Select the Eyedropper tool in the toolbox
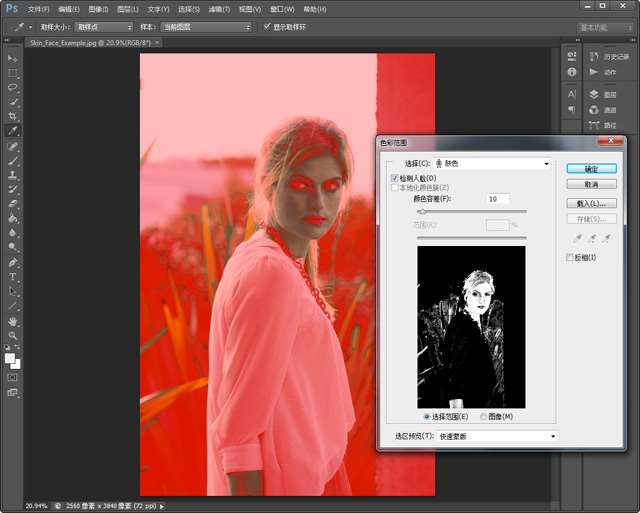 click(x=13, y=131)
